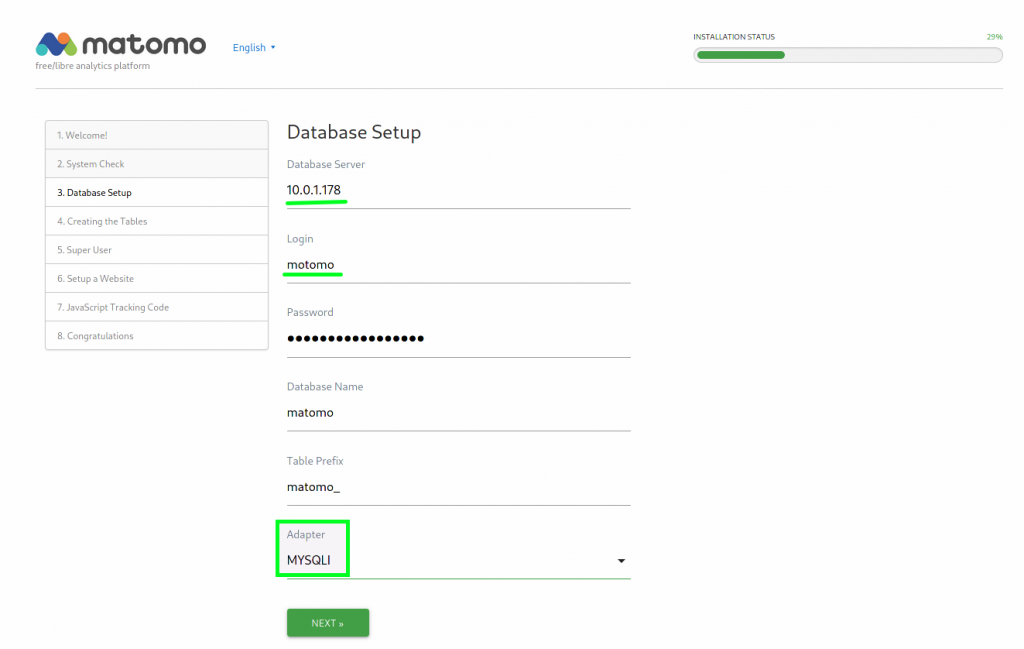Click the Matomo logo icon

point(56,44)
